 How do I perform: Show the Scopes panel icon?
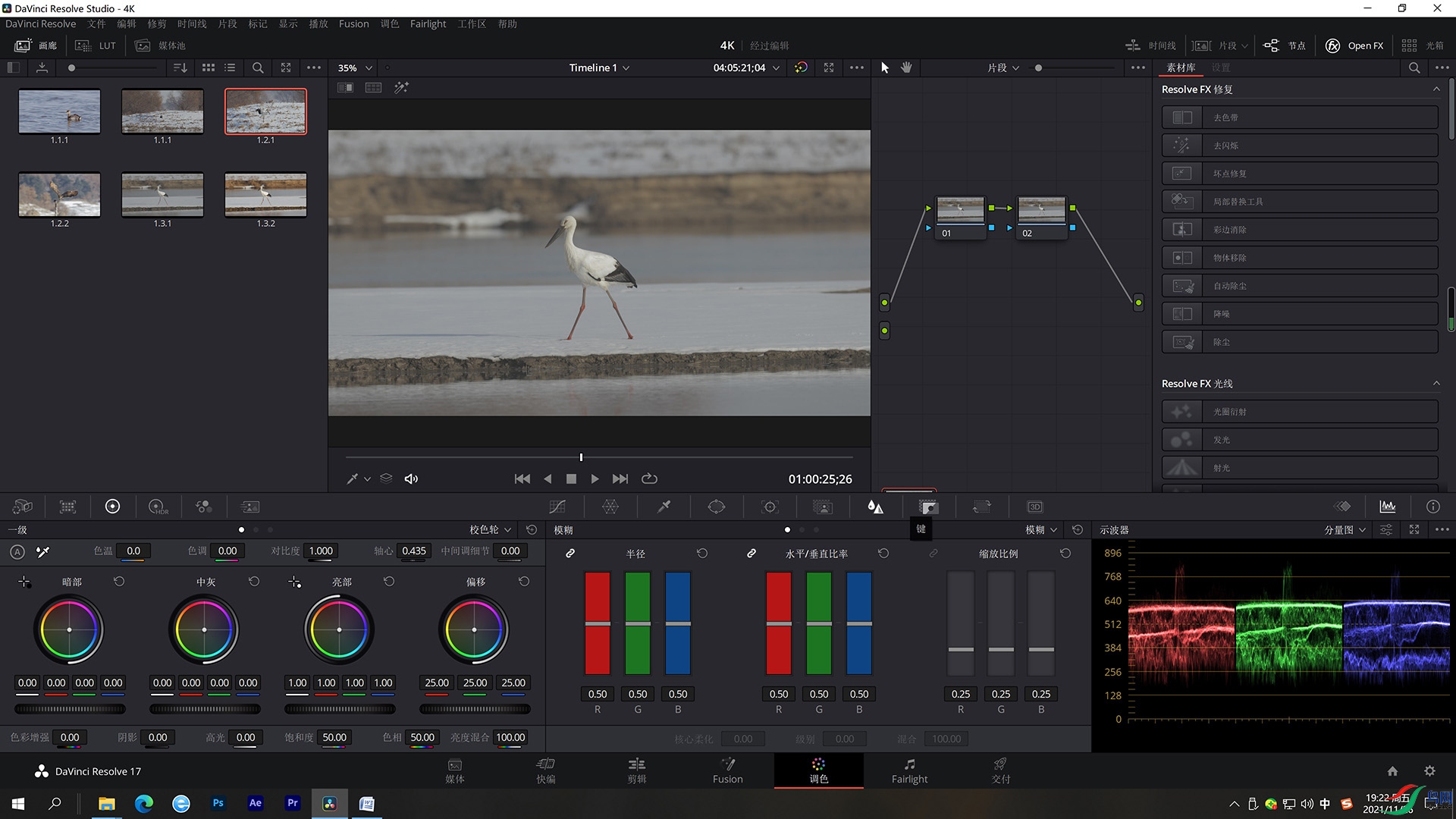[x=1387, y=507]
